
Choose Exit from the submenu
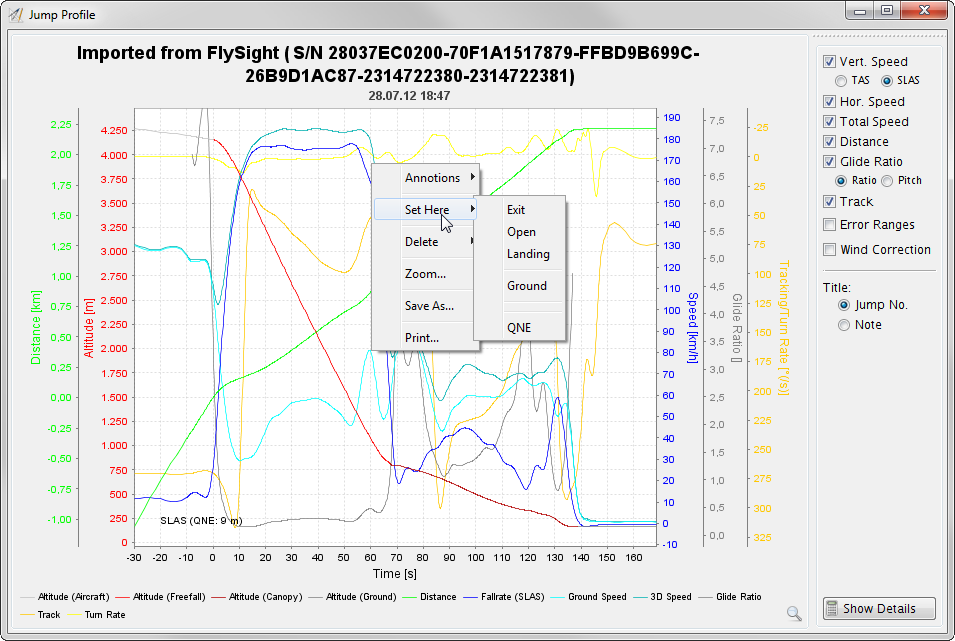pos(516,210)
